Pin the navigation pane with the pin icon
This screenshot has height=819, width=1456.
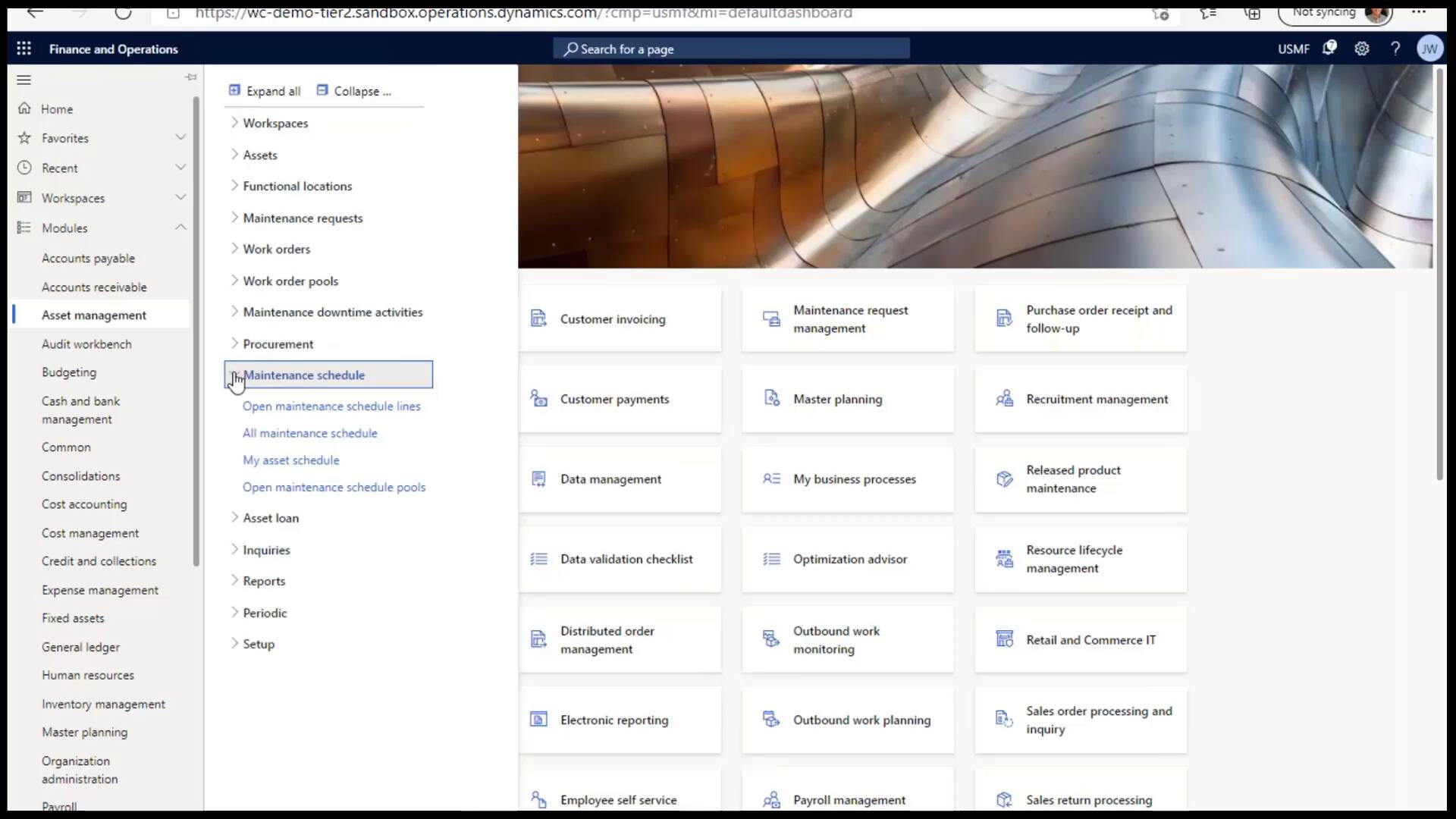190,77
